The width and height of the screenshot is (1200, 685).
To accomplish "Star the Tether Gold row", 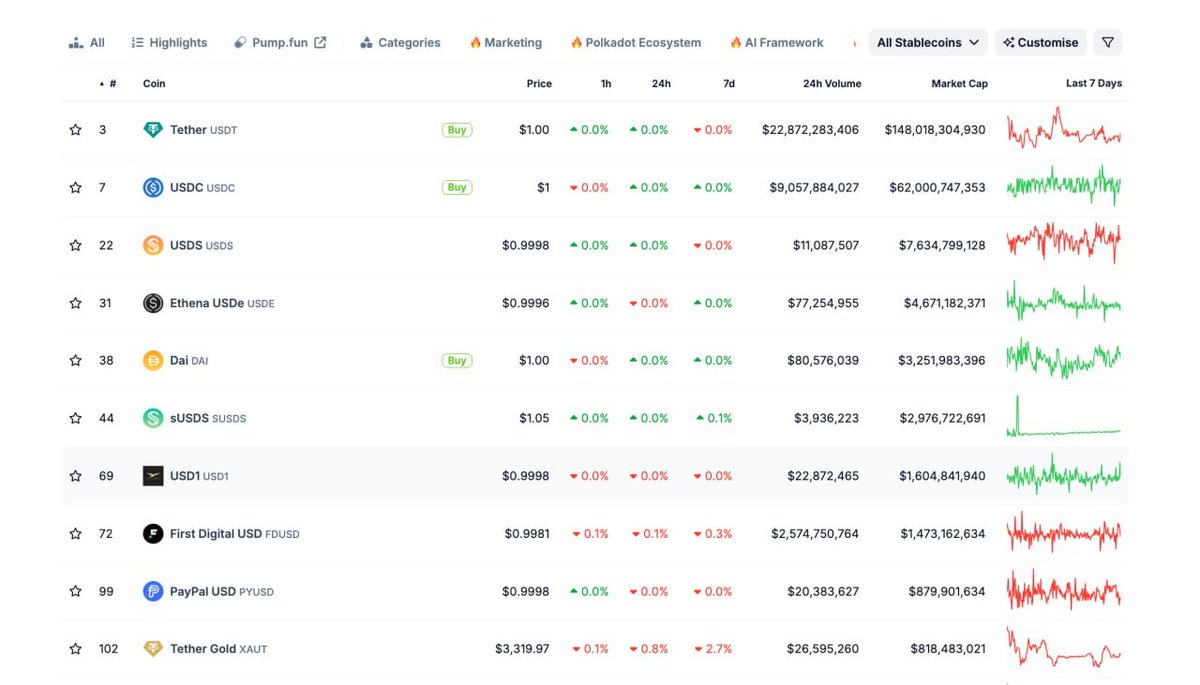I will point(75,649).
